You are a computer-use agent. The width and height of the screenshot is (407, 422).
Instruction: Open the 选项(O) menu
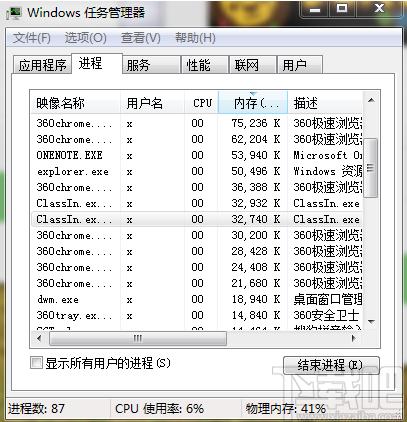point(86,38)
